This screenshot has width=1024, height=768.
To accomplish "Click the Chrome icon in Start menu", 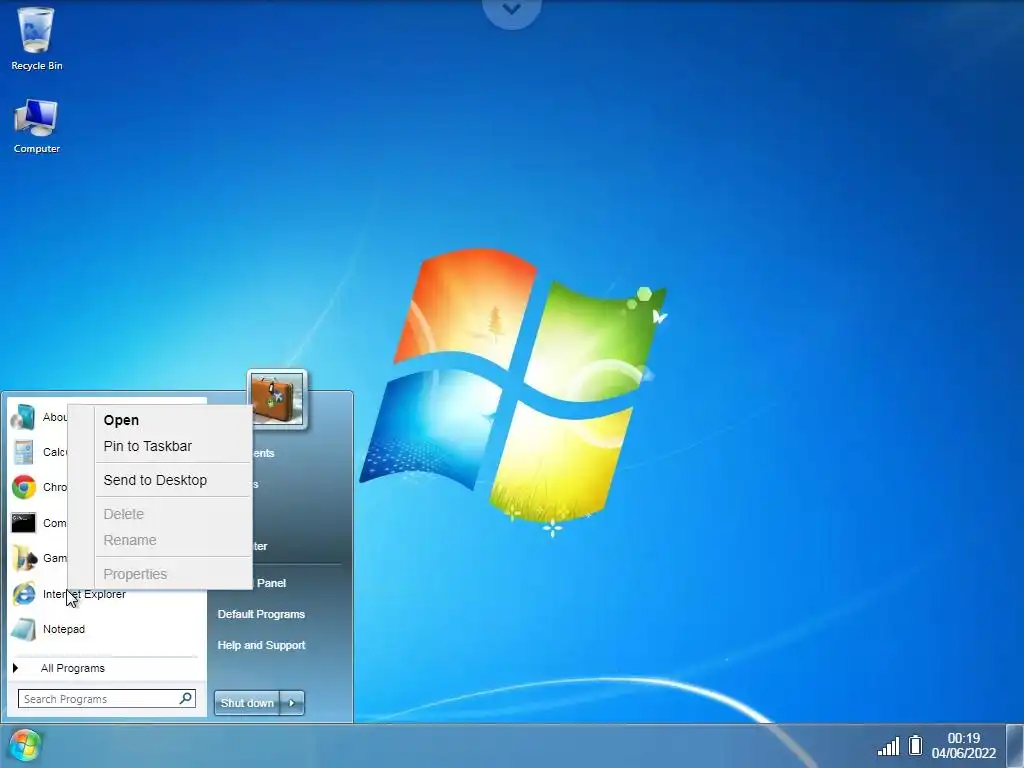I will (x=24, y=487).
